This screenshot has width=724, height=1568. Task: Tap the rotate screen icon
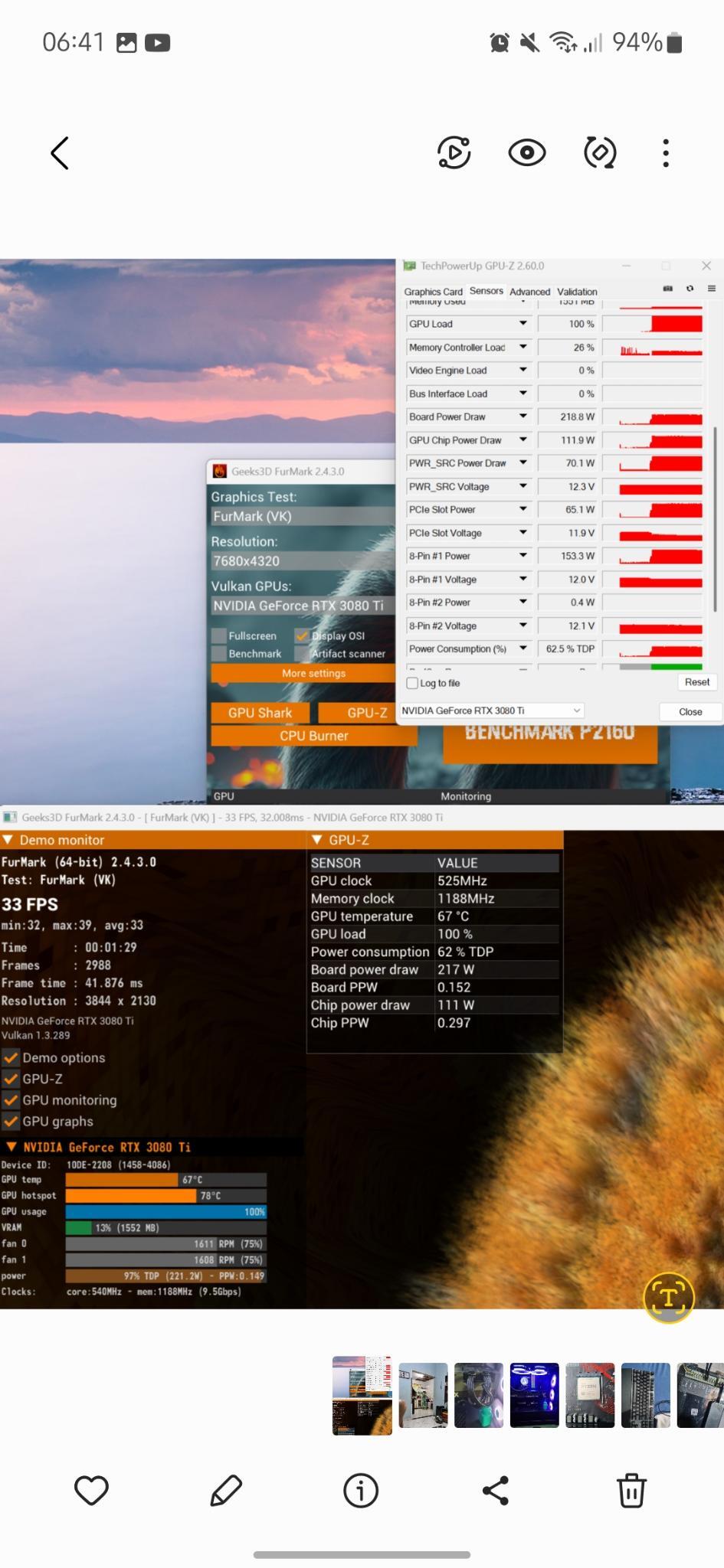click(600, 152)
